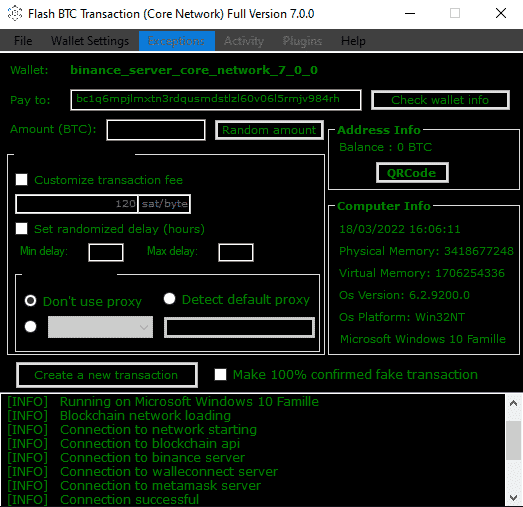The image size is (523, 507).
Task: Click the Os Platform: Win32NT line
Action: 402,317
